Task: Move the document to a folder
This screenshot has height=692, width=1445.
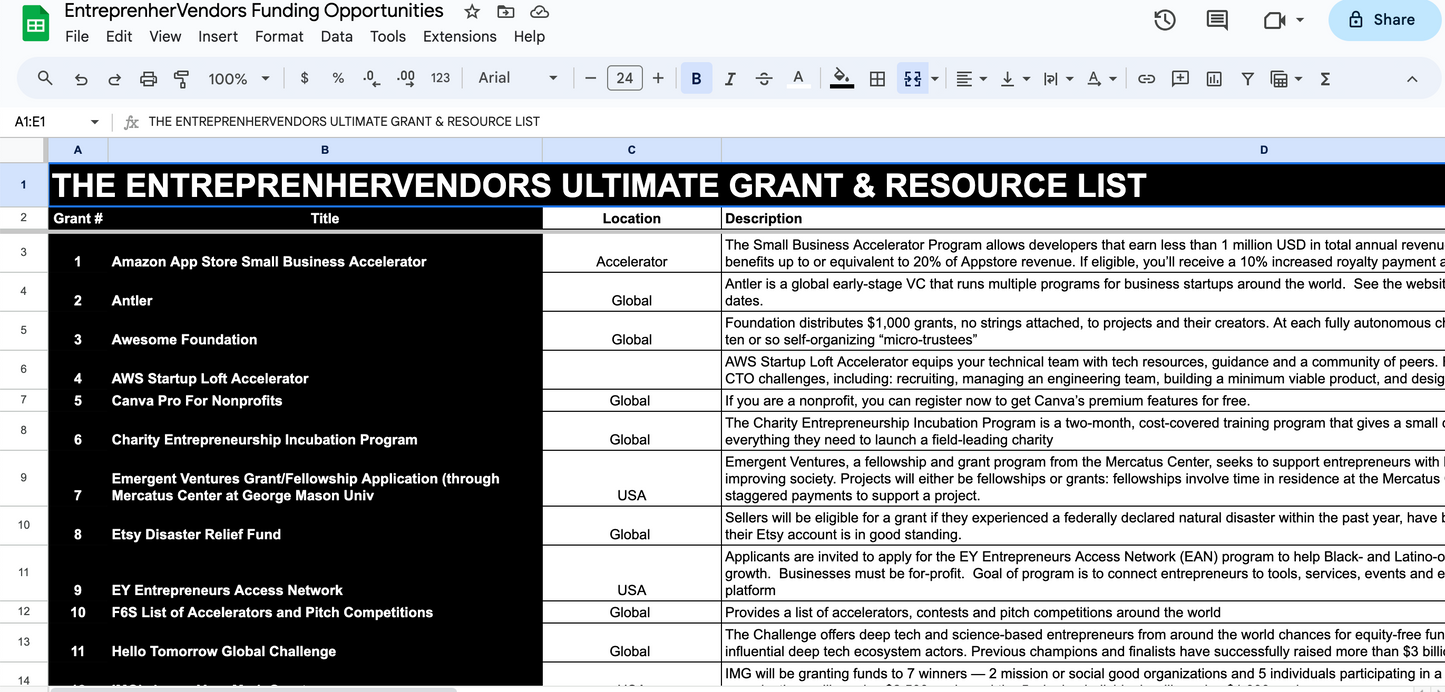Action: 505,12
